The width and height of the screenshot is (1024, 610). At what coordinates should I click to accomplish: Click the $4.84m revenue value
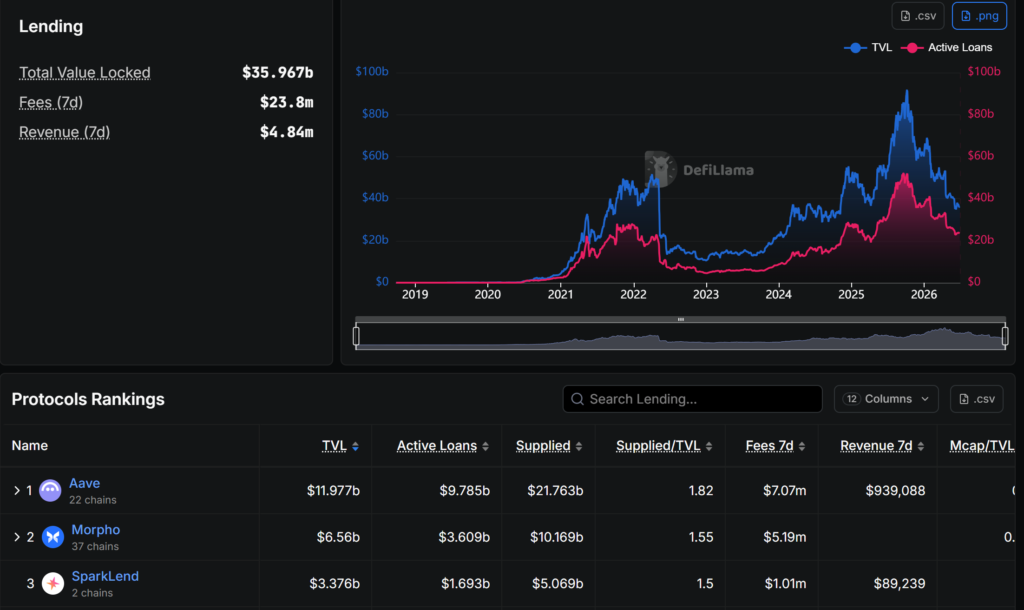287,132
